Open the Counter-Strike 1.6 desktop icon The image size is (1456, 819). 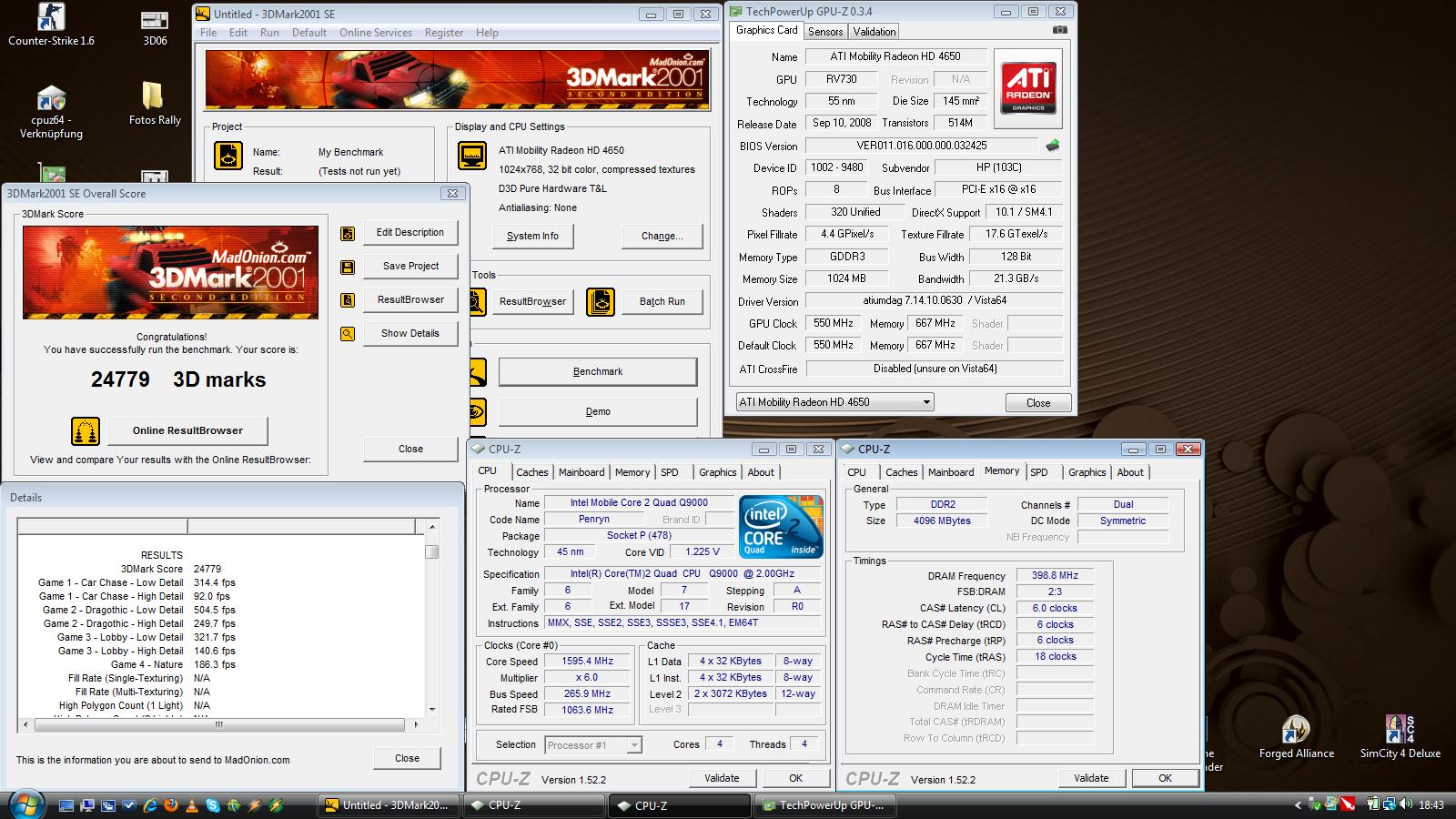point(51,25)
